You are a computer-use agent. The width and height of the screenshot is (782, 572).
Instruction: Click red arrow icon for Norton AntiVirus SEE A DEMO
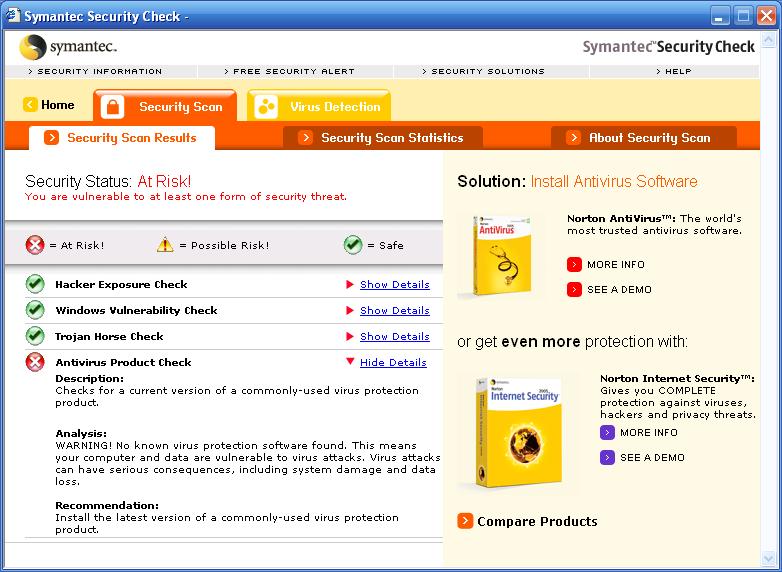(x=574, y=289)
